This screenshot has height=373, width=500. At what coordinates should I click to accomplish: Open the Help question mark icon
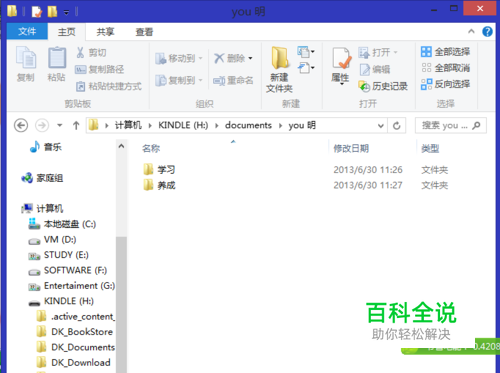coord(487,32)
